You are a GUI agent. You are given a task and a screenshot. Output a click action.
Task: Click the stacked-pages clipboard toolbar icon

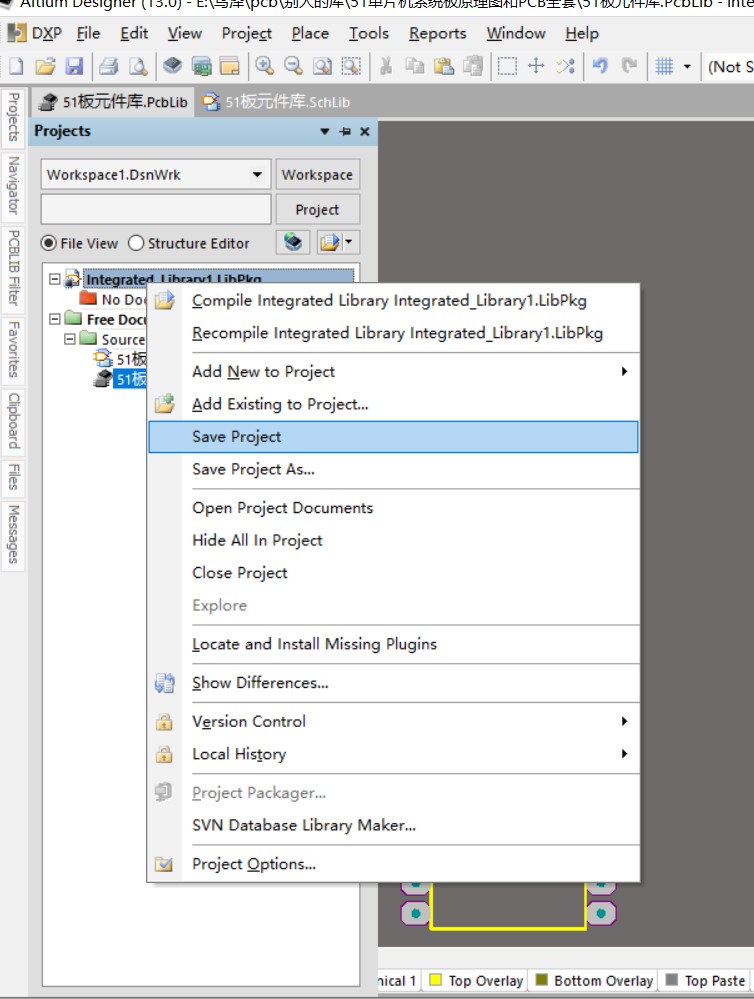(473, 66)
